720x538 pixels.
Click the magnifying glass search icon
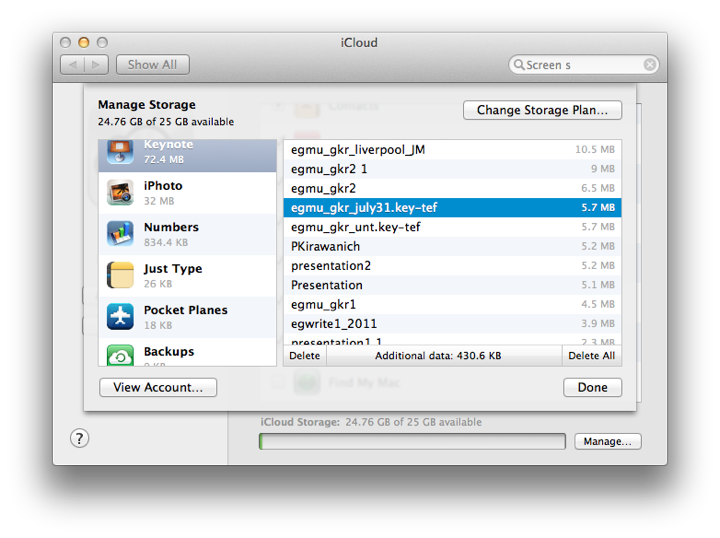click(x=519, y=65)
